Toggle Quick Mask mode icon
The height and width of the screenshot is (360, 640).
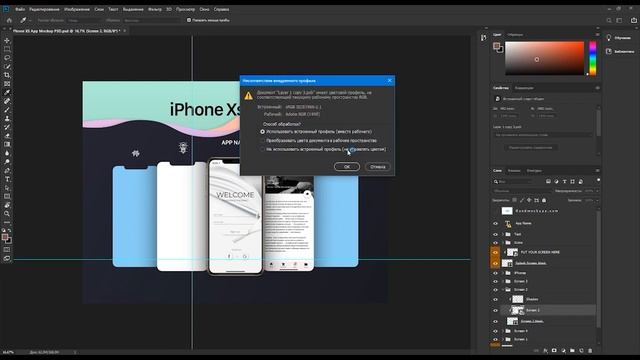(x=7, y=249)
